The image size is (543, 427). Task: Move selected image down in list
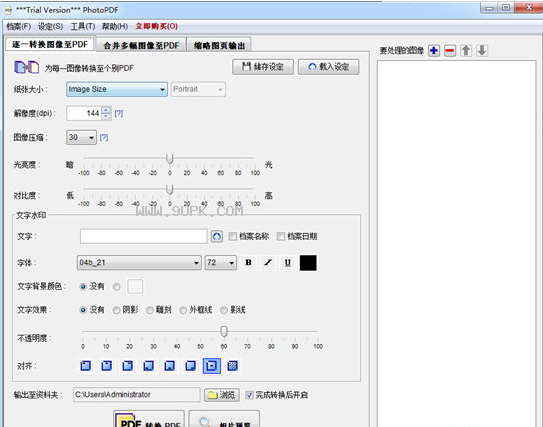pyautogui.click(x=482, y=51)
